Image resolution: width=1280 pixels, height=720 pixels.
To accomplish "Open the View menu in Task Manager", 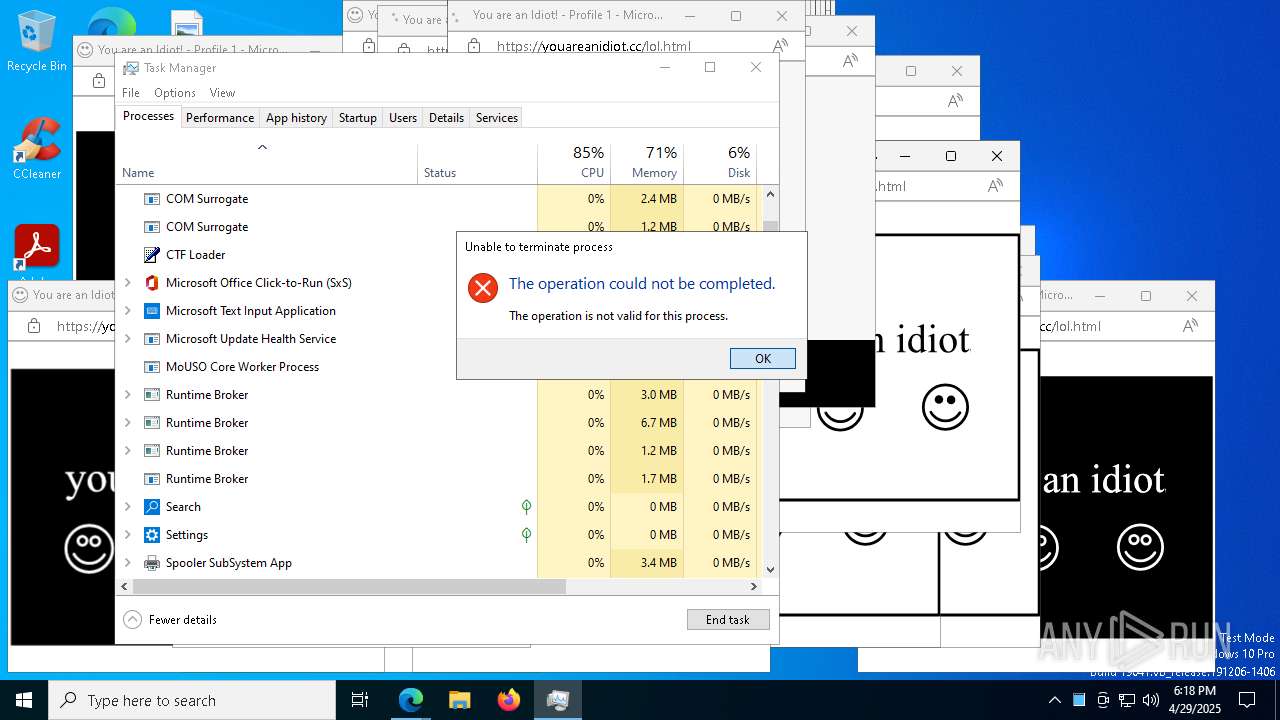I will [222, 92].
